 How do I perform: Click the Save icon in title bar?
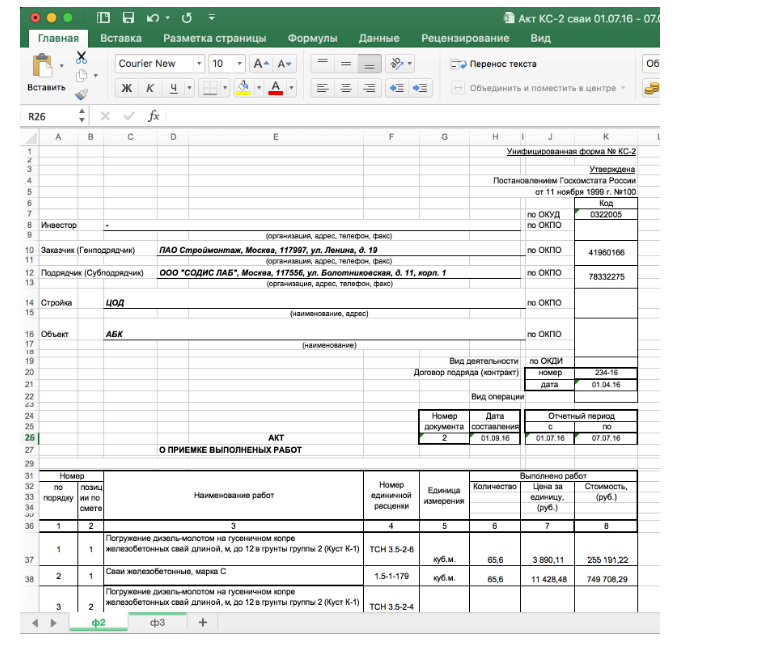pyautogui.click(x=128, y=18)
